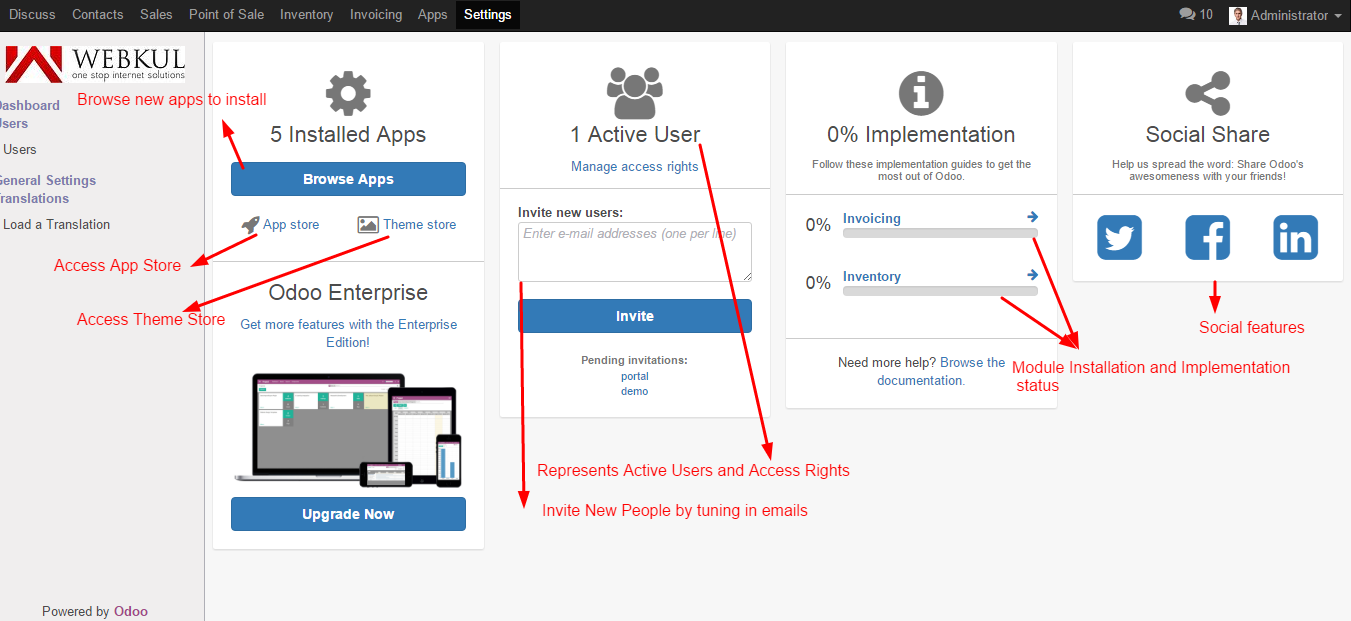Image resolution: width=1351 pixels, height=621 pixels.
Task: Click the rocket icon beside App store
Action: click(250, 225)
